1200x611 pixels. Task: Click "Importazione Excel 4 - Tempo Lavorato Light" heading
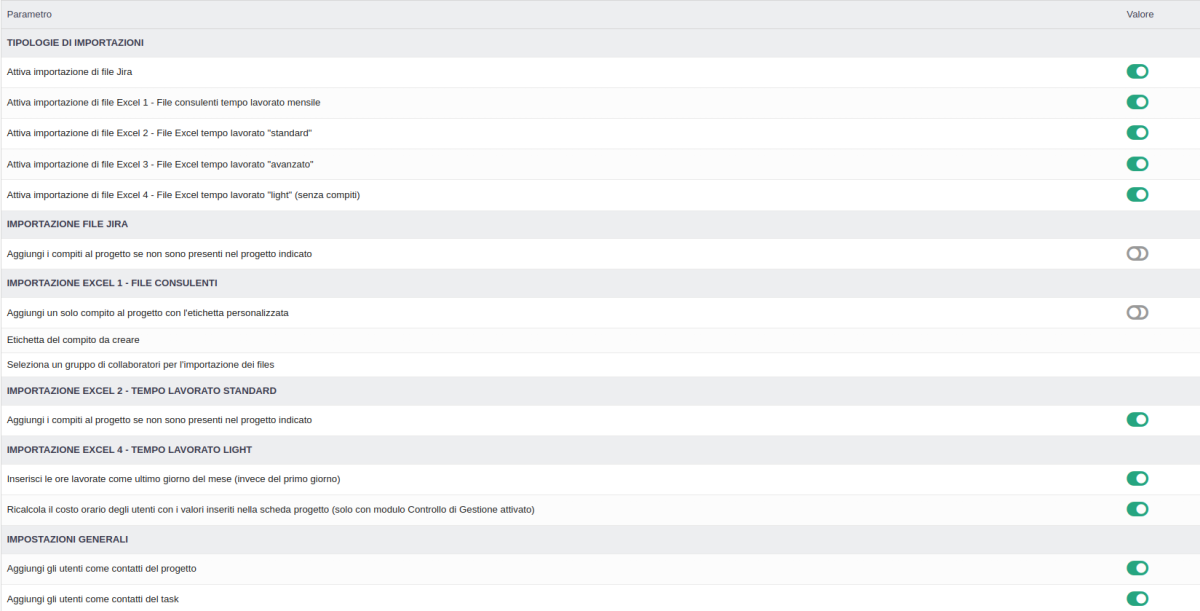pos(130,449)
